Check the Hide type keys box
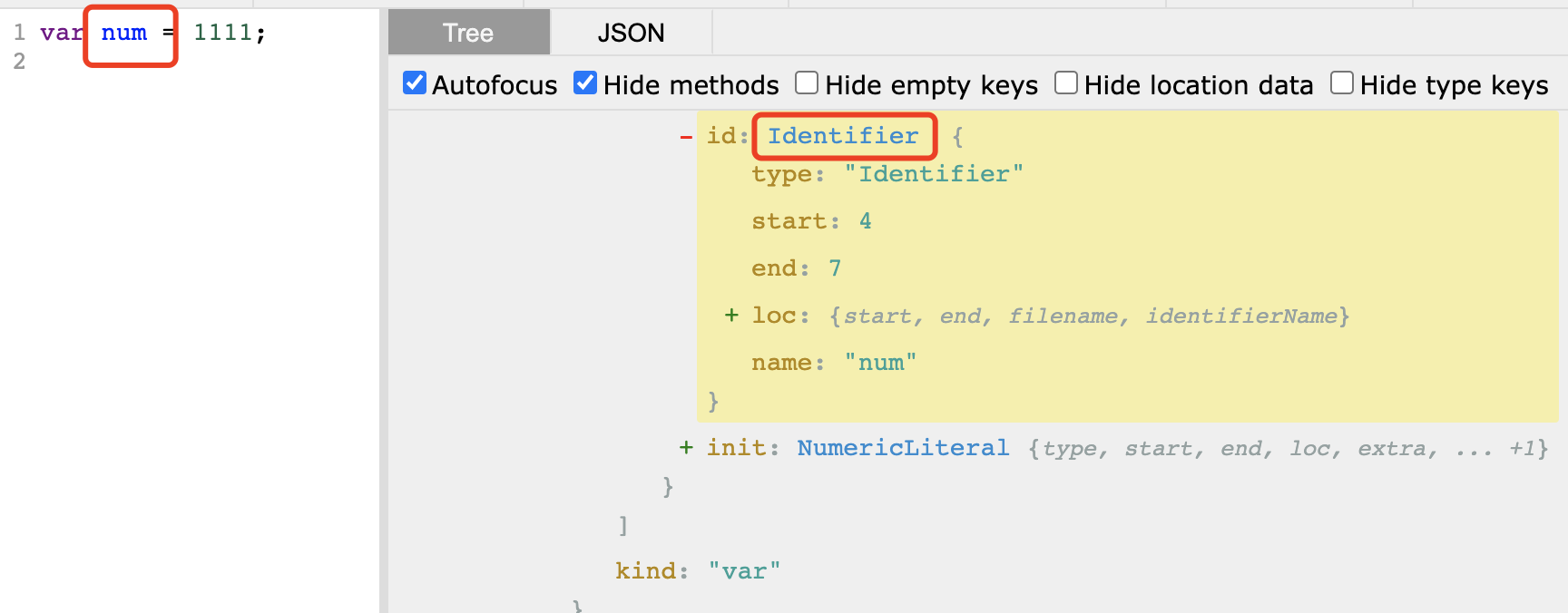This screenshot has height=613, width=1568. pos(1342,83)
